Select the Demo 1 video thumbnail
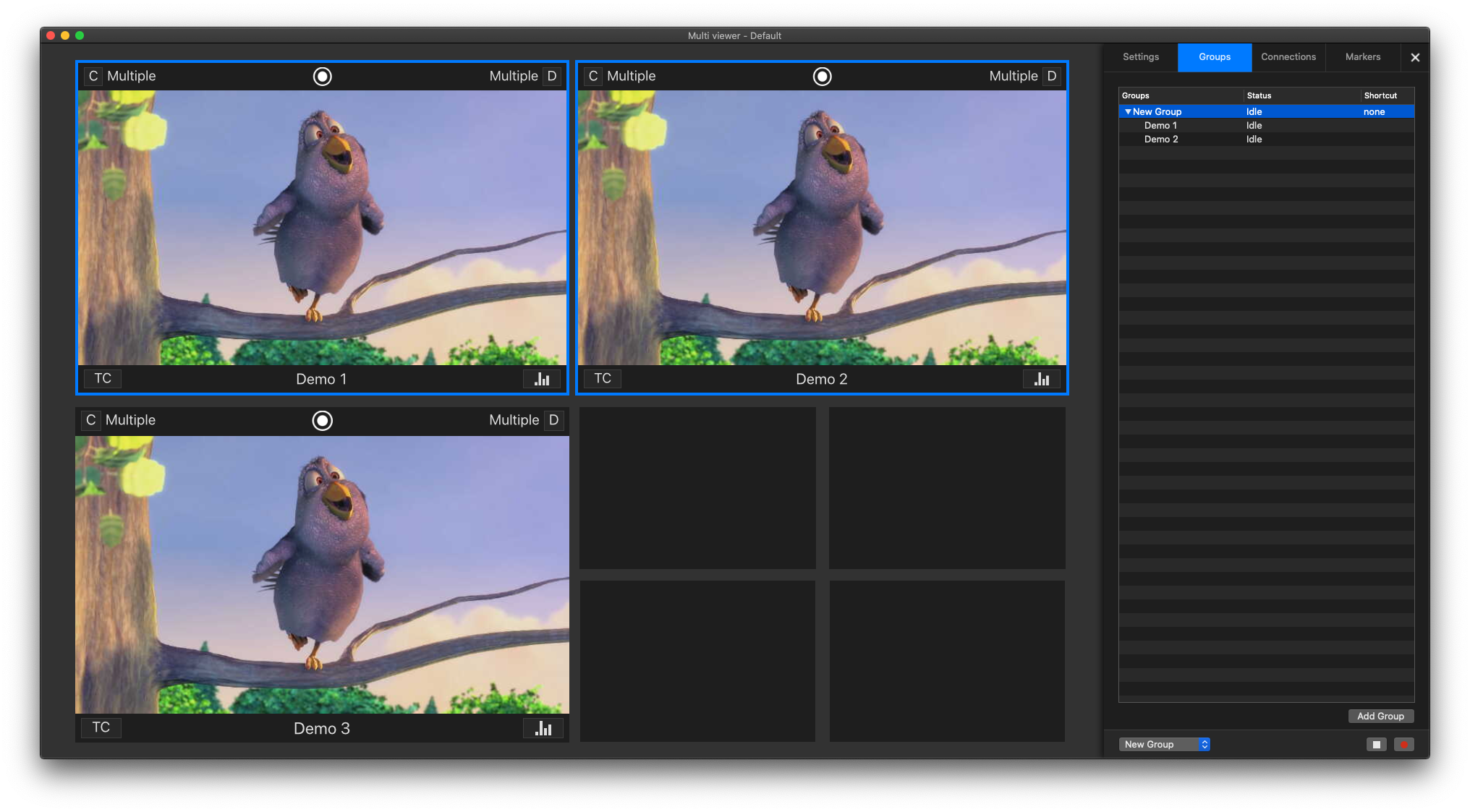Viewport: 1470px width, 812px height. point(323,228)
